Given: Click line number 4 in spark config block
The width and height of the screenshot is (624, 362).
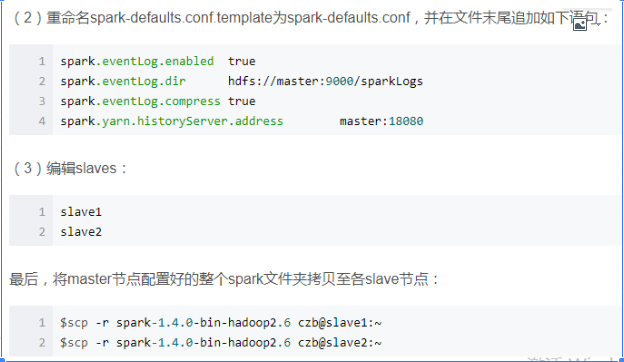Looking at the screenshot, I should pyautogui.click(x=42, y=121).
